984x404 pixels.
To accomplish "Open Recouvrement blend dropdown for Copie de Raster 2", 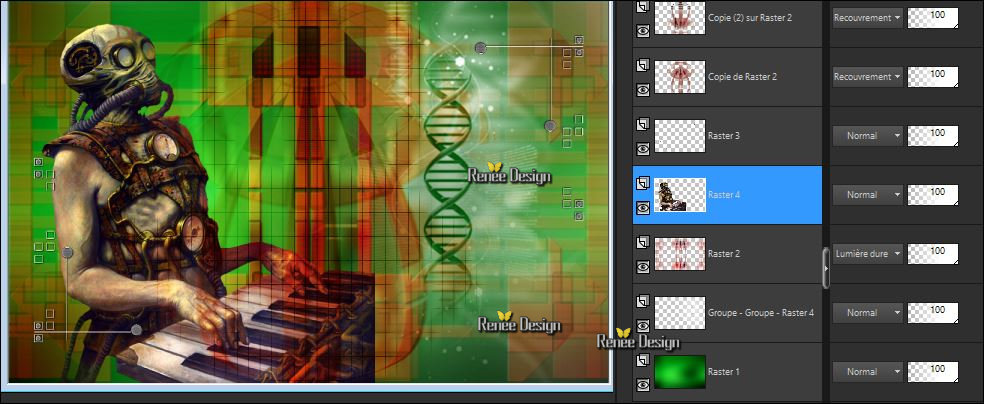I will click(867, 77).
